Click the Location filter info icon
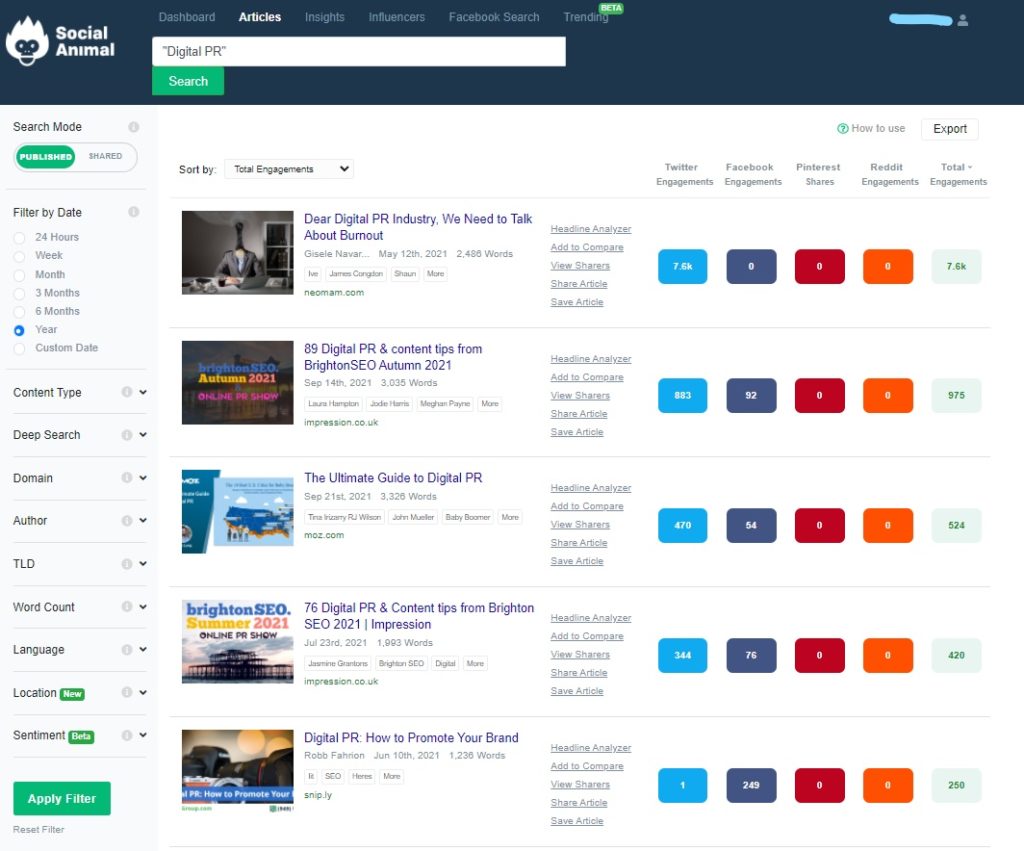Screen dimensions: 1024x851 tap(127, 692)
